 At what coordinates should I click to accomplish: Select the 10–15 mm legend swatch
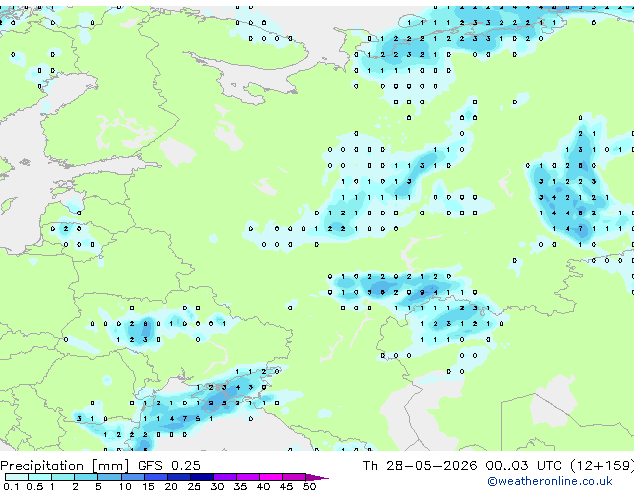point(132,477)
